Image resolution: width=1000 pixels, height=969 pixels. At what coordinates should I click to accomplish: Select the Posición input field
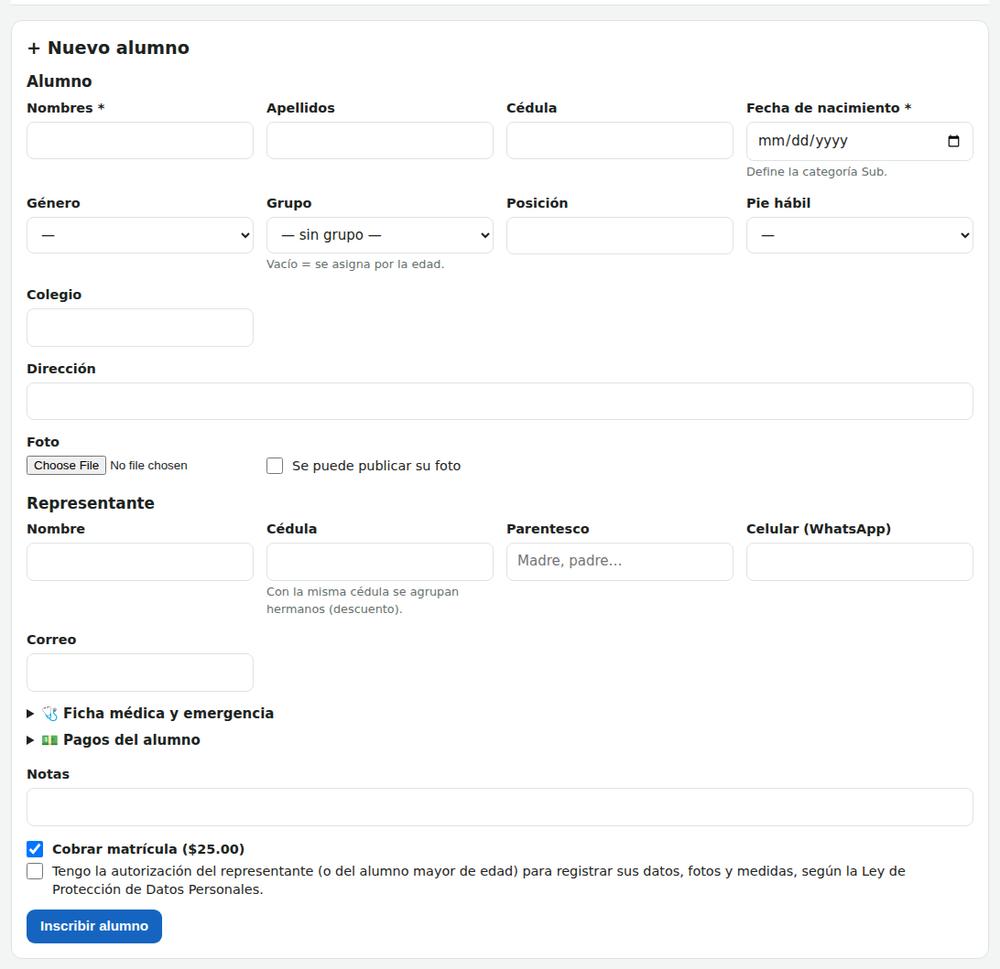pos(619,235)
